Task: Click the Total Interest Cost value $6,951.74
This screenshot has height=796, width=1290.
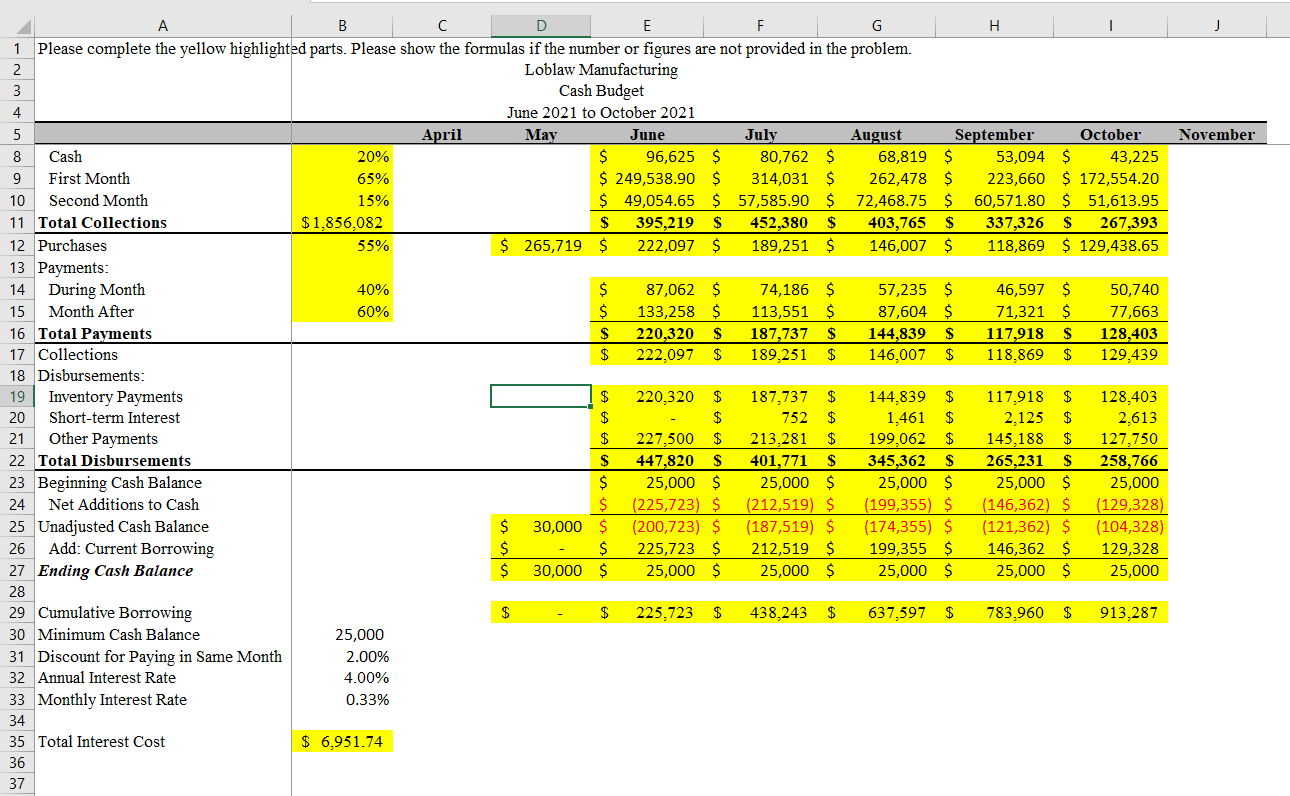Action: point(342,742)
